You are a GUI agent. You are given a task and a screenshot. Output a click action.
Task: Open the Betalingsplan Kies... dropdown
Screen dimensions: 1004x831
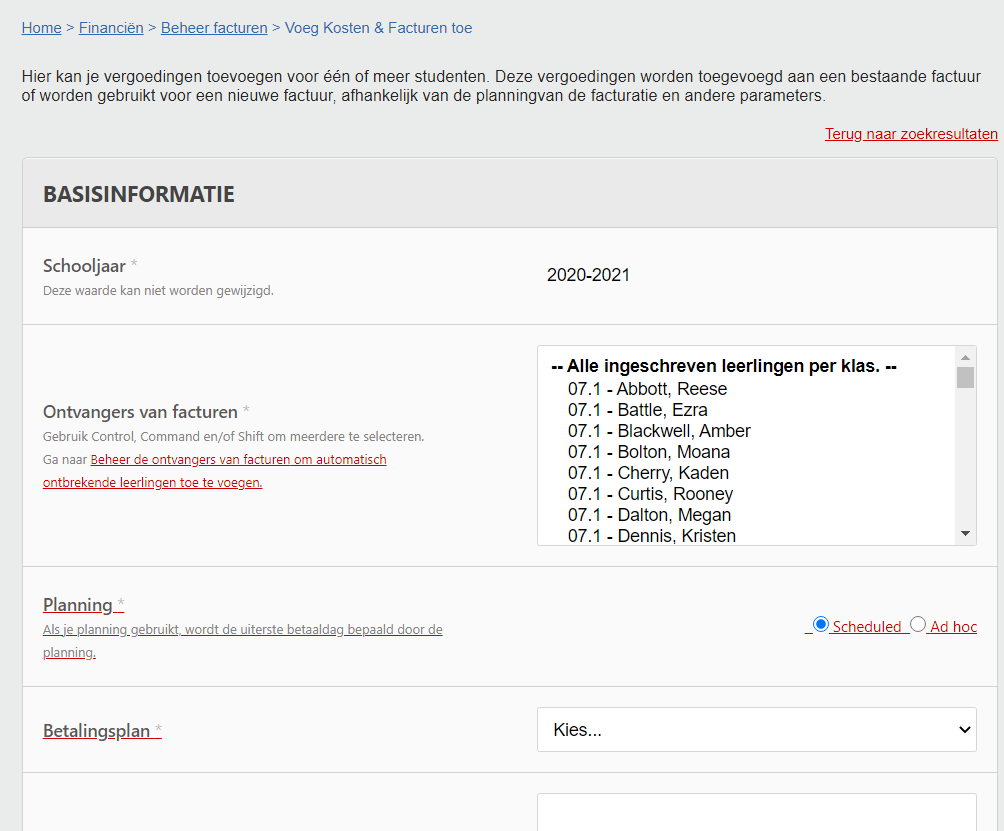[757, 729]
